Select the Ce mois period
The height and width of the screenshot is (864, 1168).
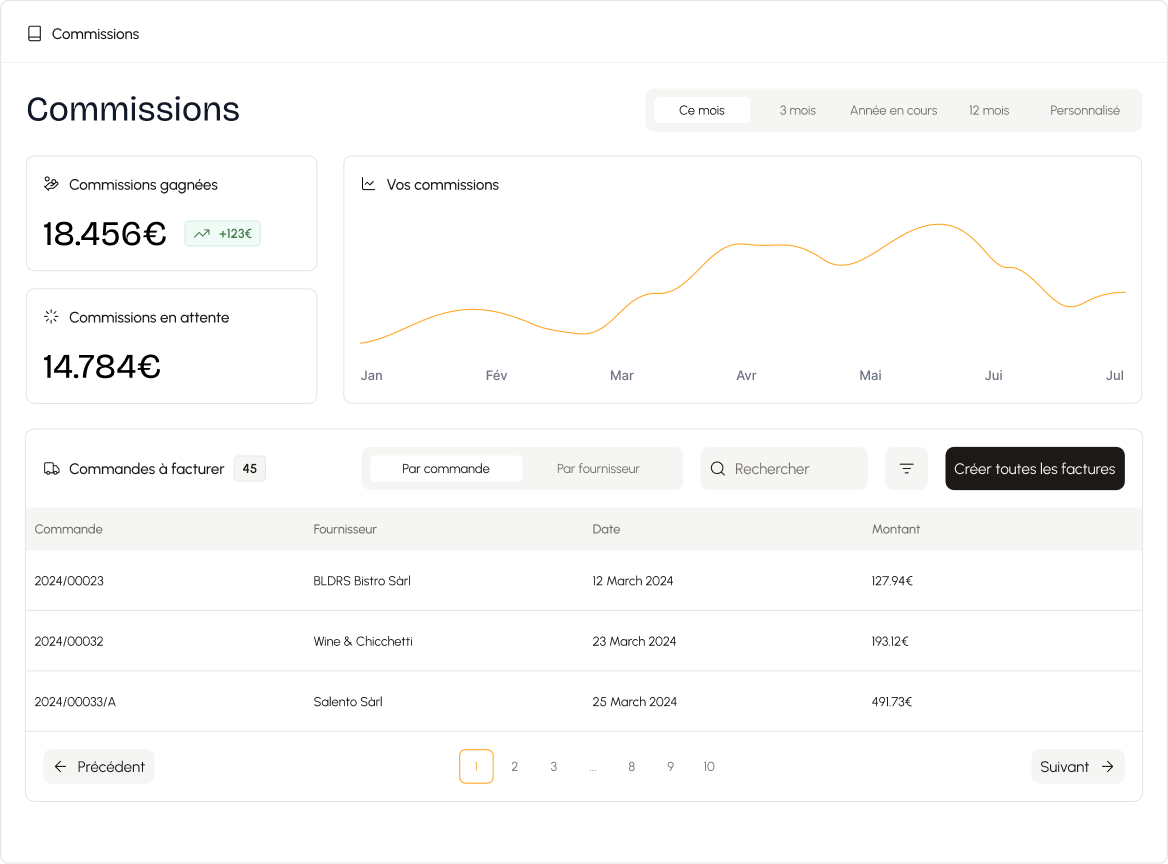(x=701, y=110)
